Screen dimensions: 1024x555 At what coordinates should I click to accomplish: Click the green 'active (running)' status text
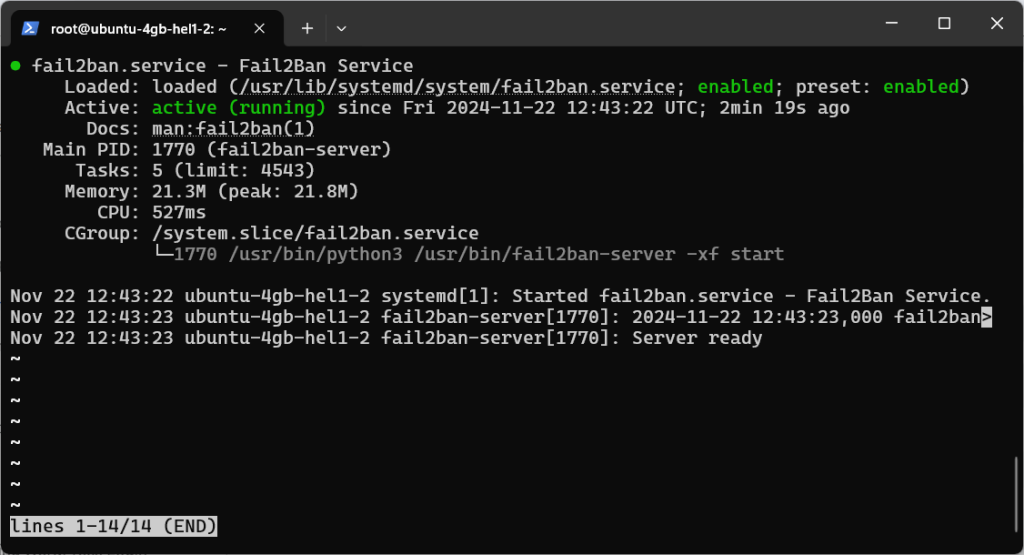pyautogui.click(x=239, y=108)
